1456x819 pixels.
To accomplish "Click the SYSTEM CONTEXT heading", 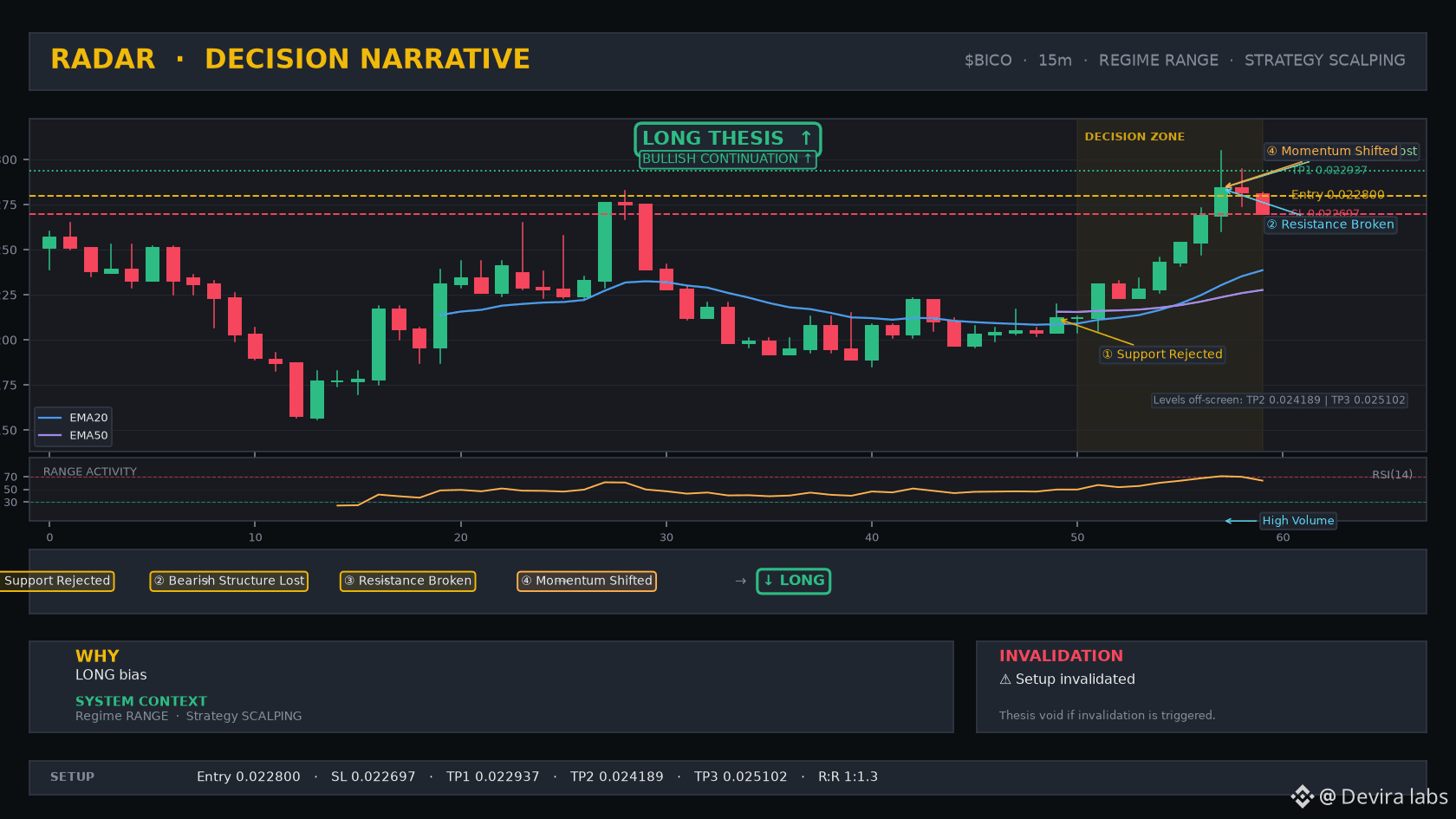I will coord(141,701).
